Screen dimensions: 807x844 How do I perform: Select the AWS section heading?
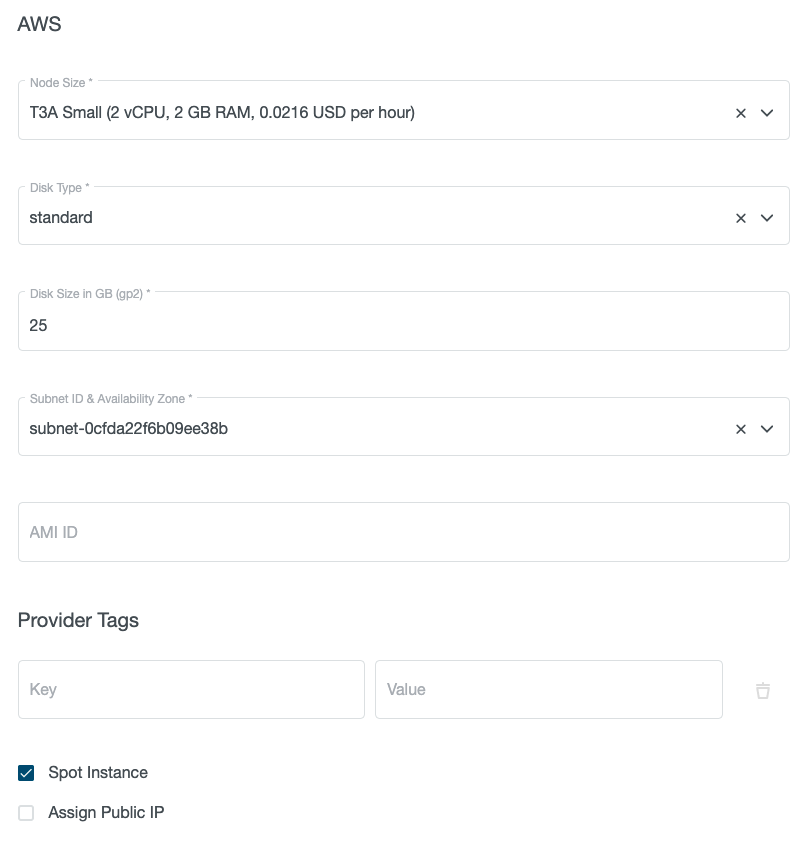pyautogui.click(x=38, y=24)
